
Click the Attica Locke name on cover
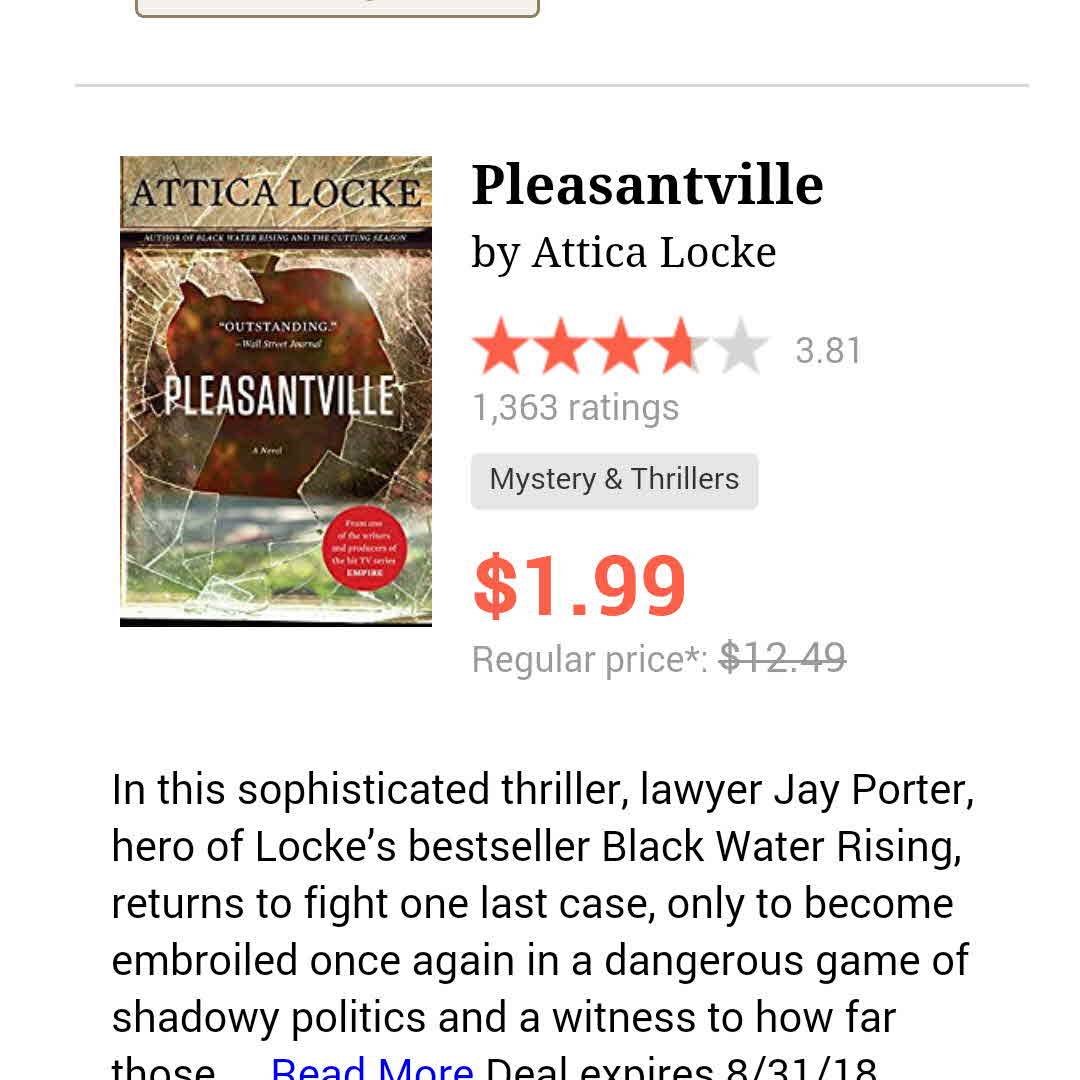click(276, 192)
